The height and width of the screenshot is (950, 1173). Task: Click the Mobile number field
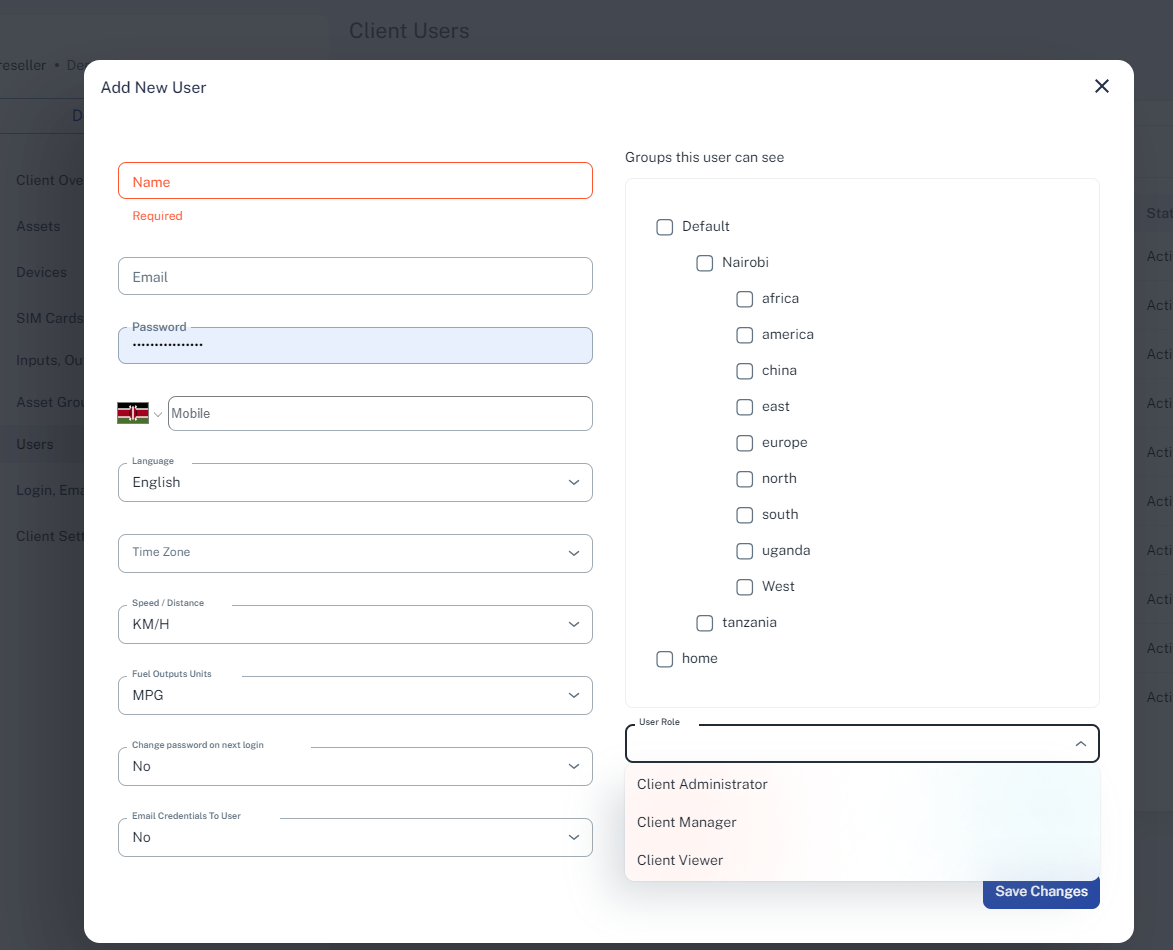click(380, 413)
